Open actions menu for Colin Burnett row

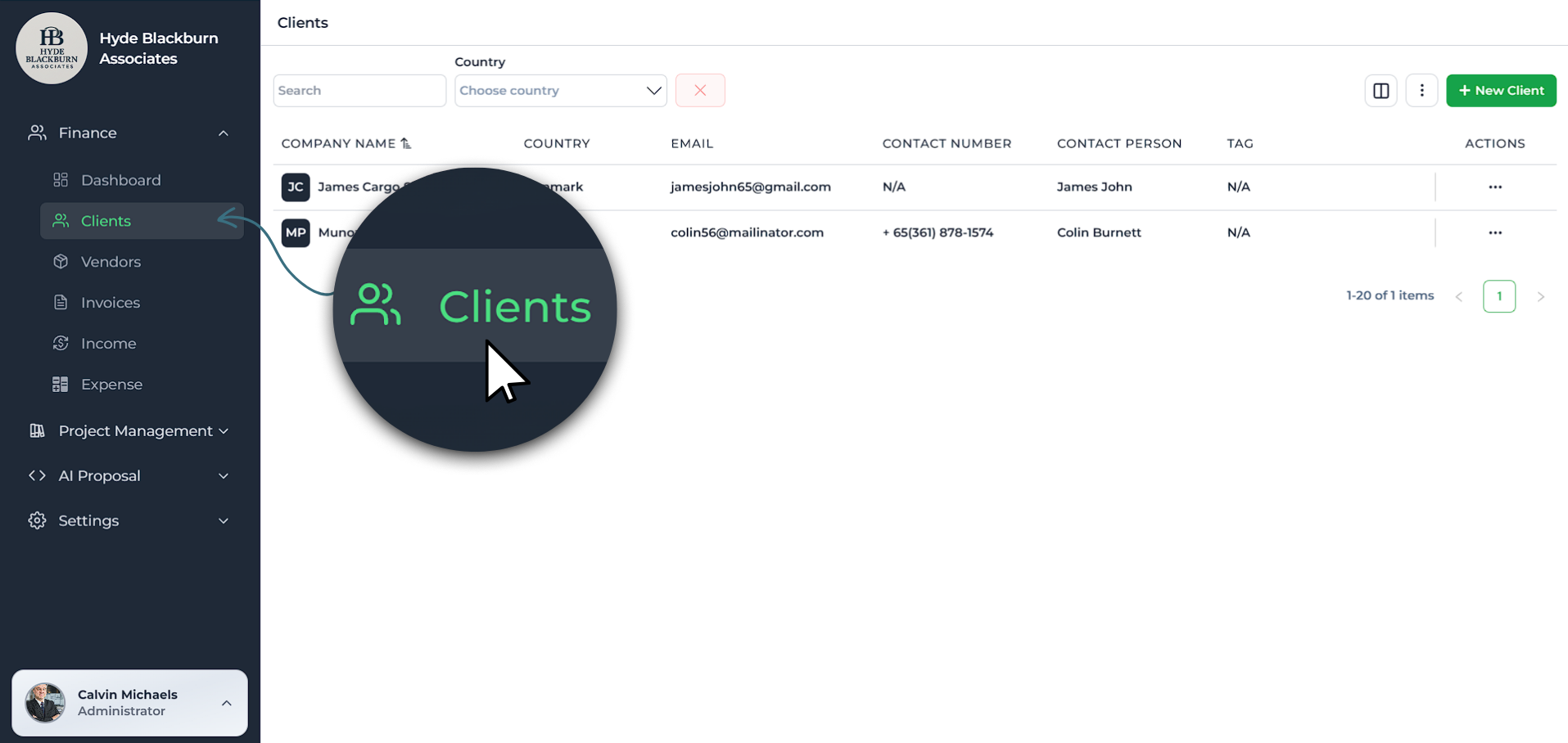click(x=1494, y=233)
